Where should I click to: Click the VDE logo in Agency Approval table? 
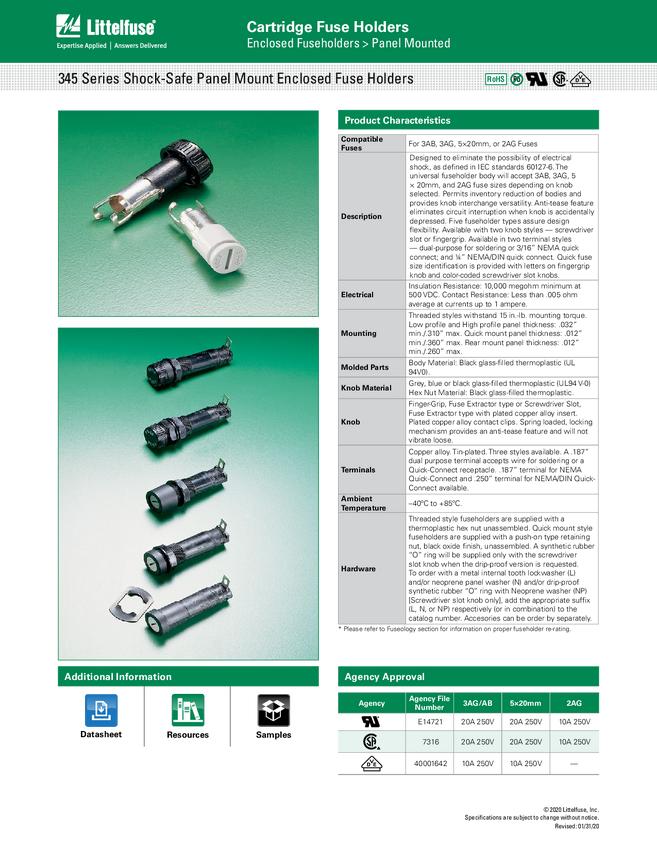click(371, 763)
